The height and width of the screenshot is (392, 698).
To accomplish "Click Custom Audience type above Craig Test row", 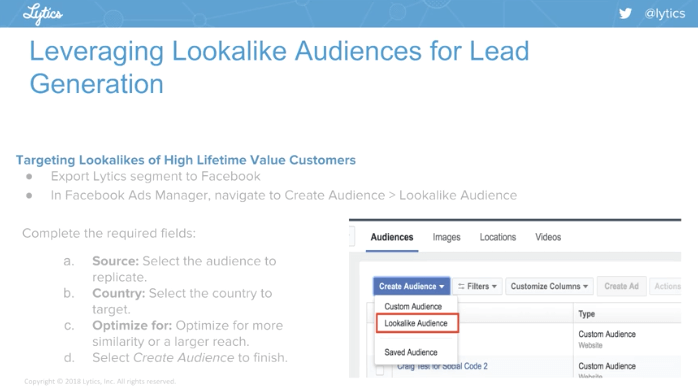I will pos(607,334).
